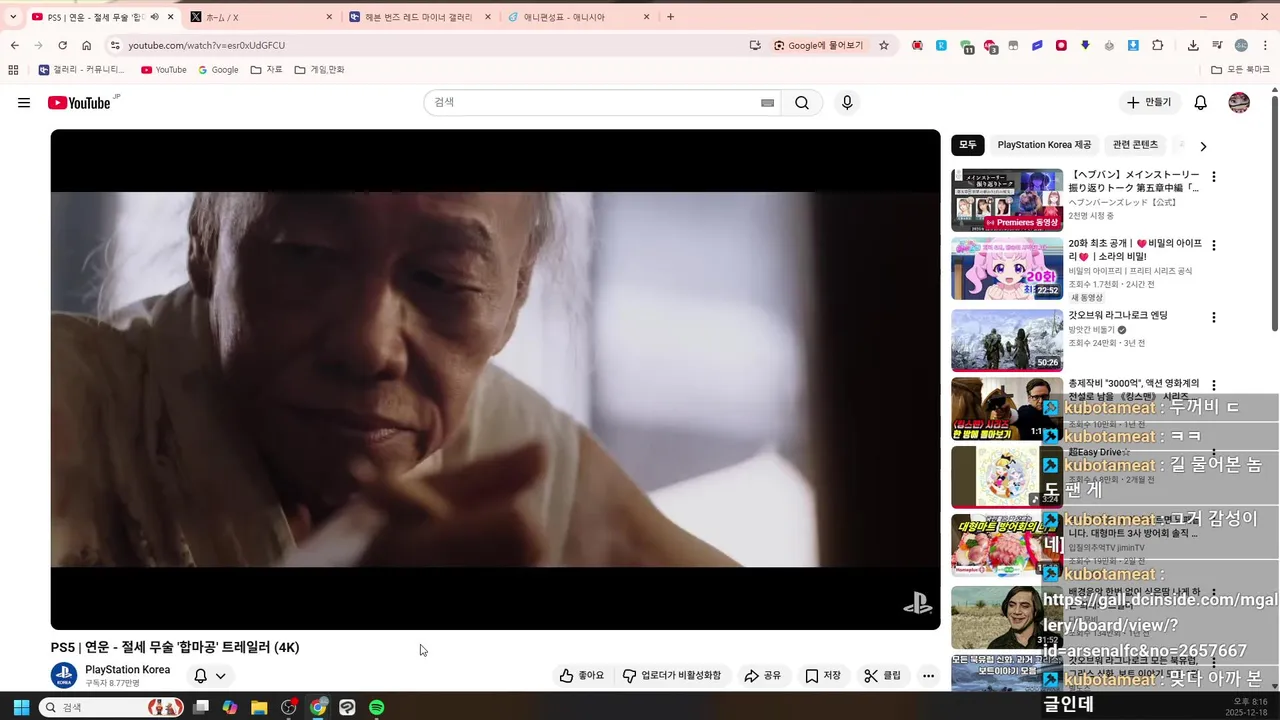Show more filter chips with right arrow
The height and width of the screenshot is (720, 1280).
coord(1203,146)
